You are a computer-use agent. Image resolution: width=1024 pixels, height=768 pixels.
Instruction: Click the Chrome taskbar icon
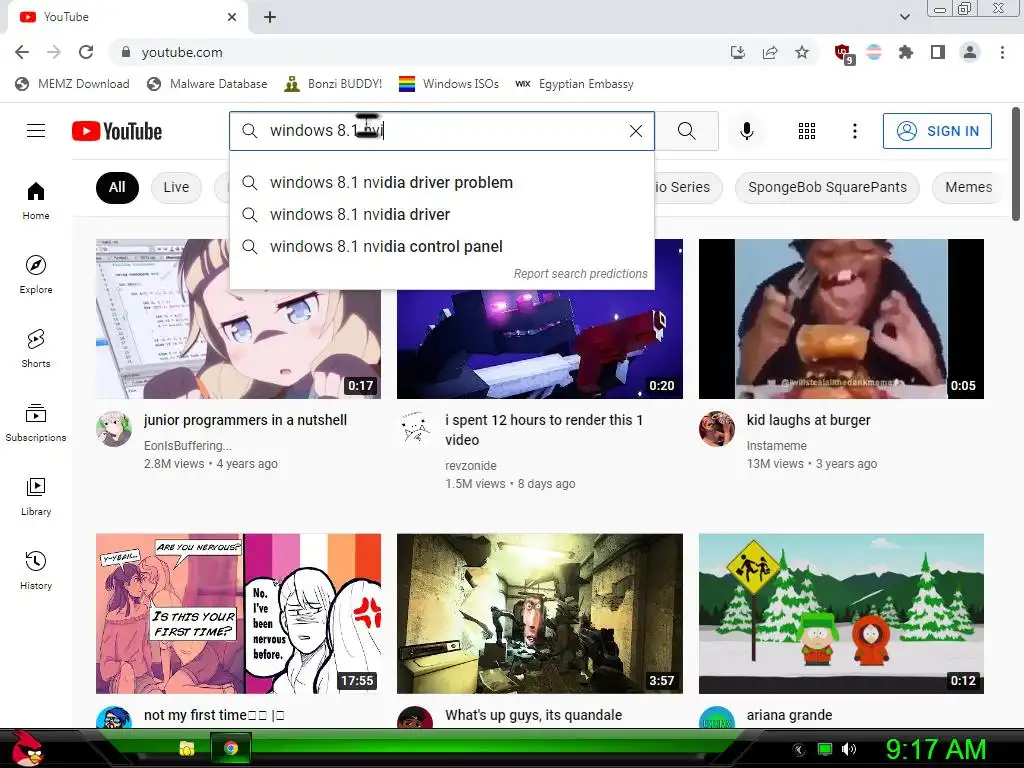click(231, 748)
